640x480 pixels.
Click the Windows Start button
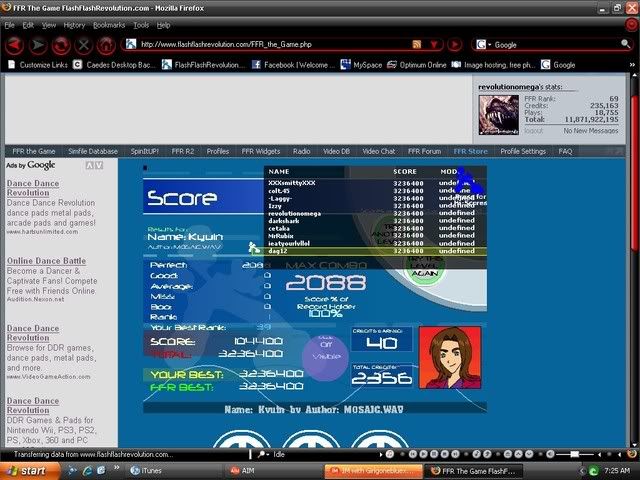pyautogui.click(x=28, y=469)
